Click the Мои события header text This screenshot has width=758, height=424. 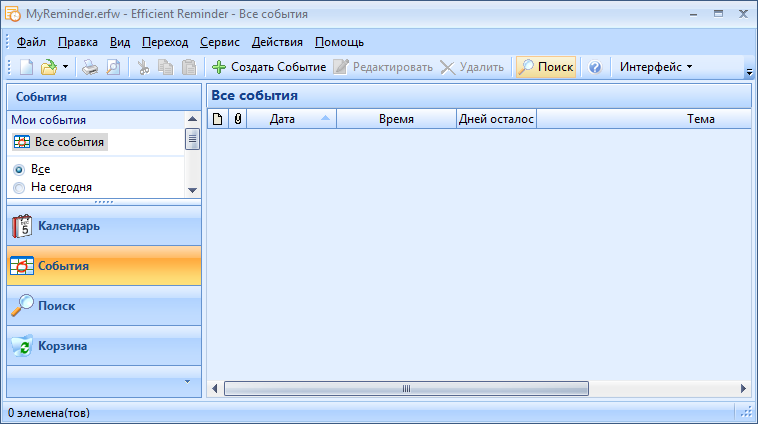tap(48, 120)
